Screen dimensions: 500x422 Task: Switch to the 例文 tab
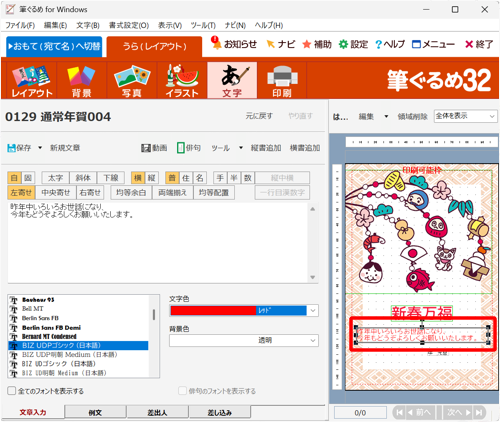pos(95,412)
